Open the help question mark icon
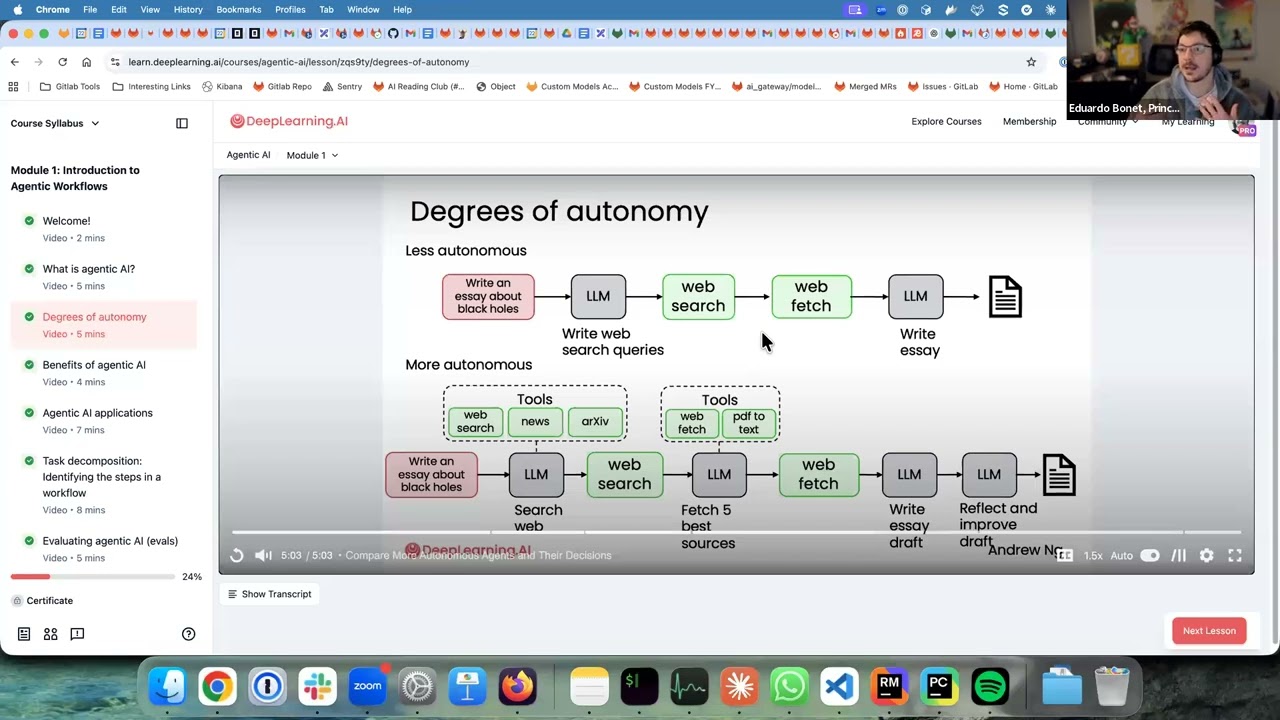The height and width of the screenshot is (720, 1280). pos(188,634)
